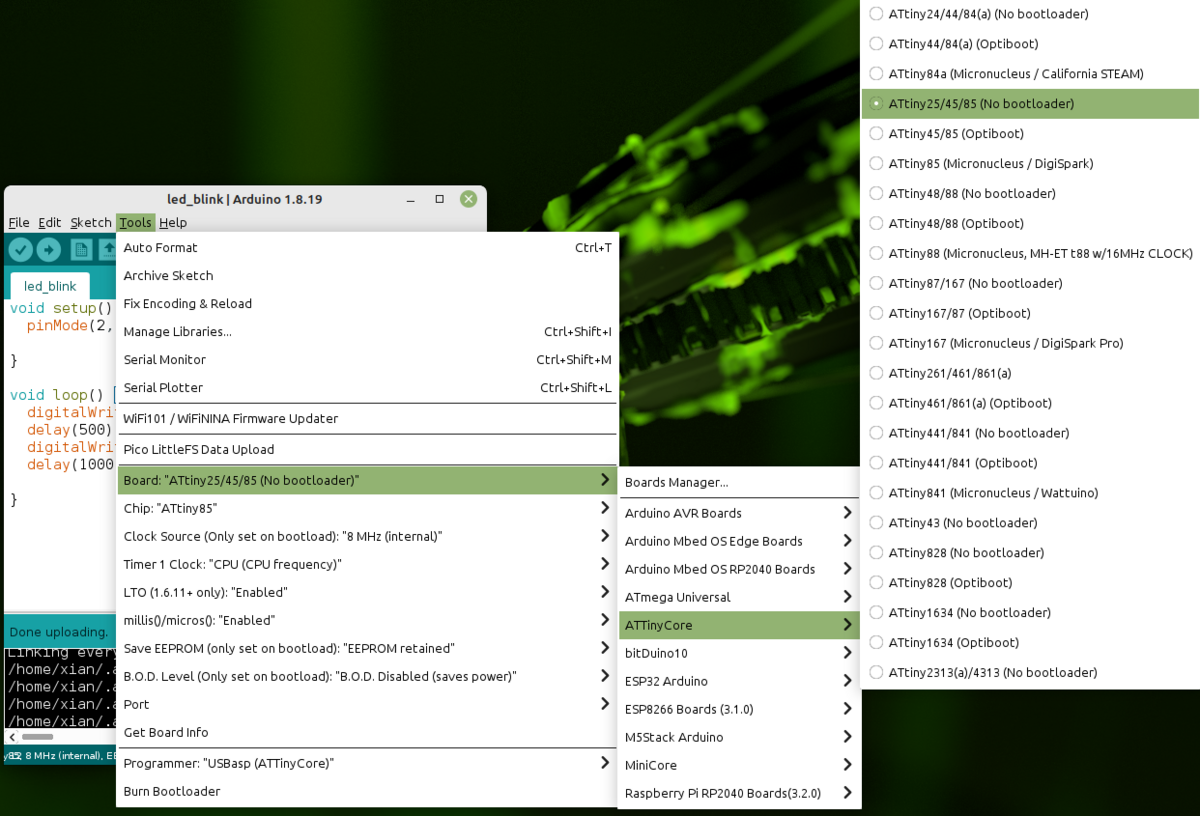Choose ATtiny828 (No bootloader)
This screenshot has height=816, width=1200.
coord(1030,553)
